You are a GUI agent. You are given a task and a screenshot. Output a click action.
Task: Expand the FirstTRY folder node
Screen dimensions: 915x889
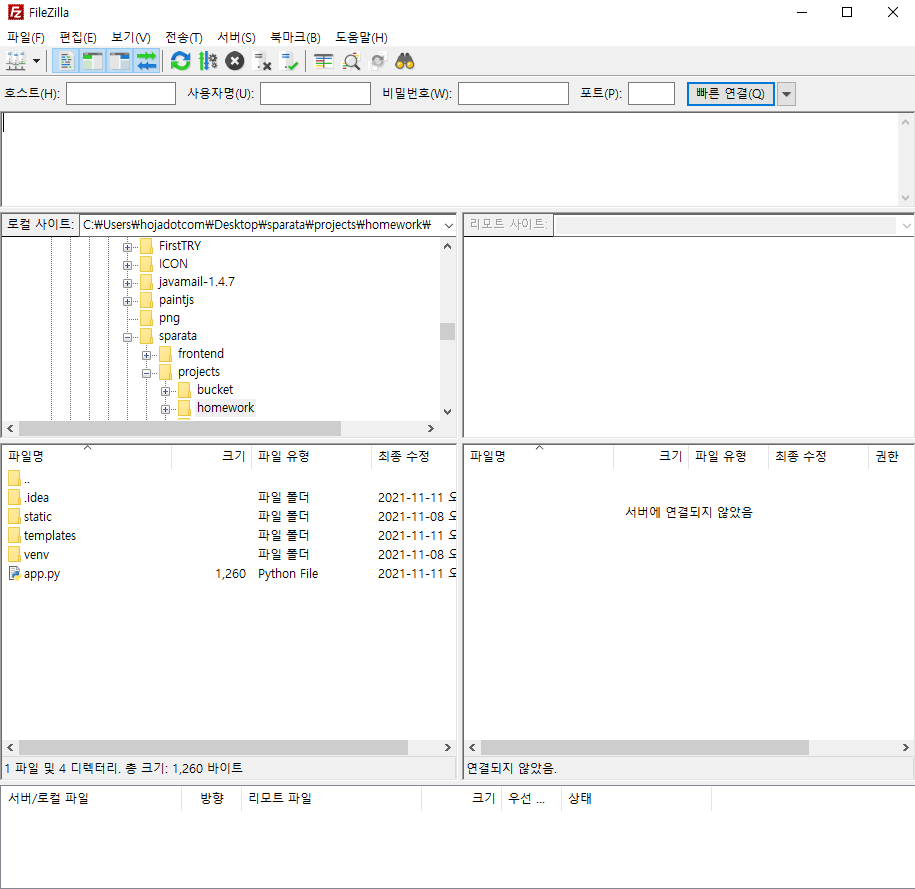click(x=127, y=247)
